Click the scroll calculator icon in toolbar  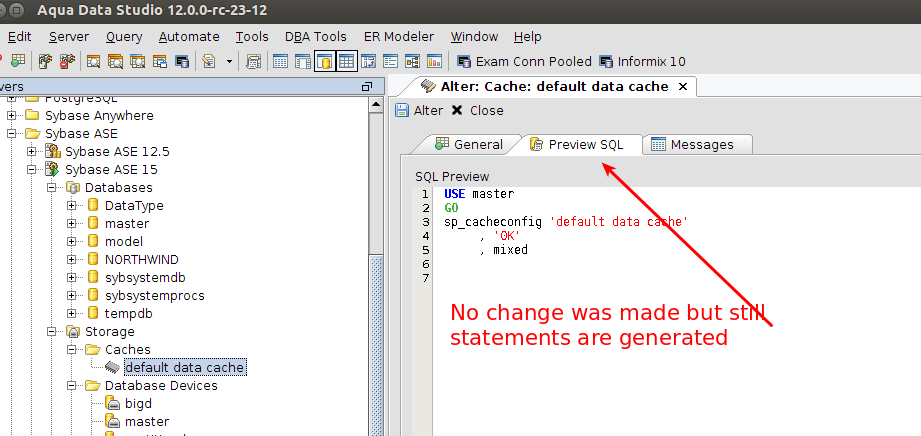click(x=253, y=61)
